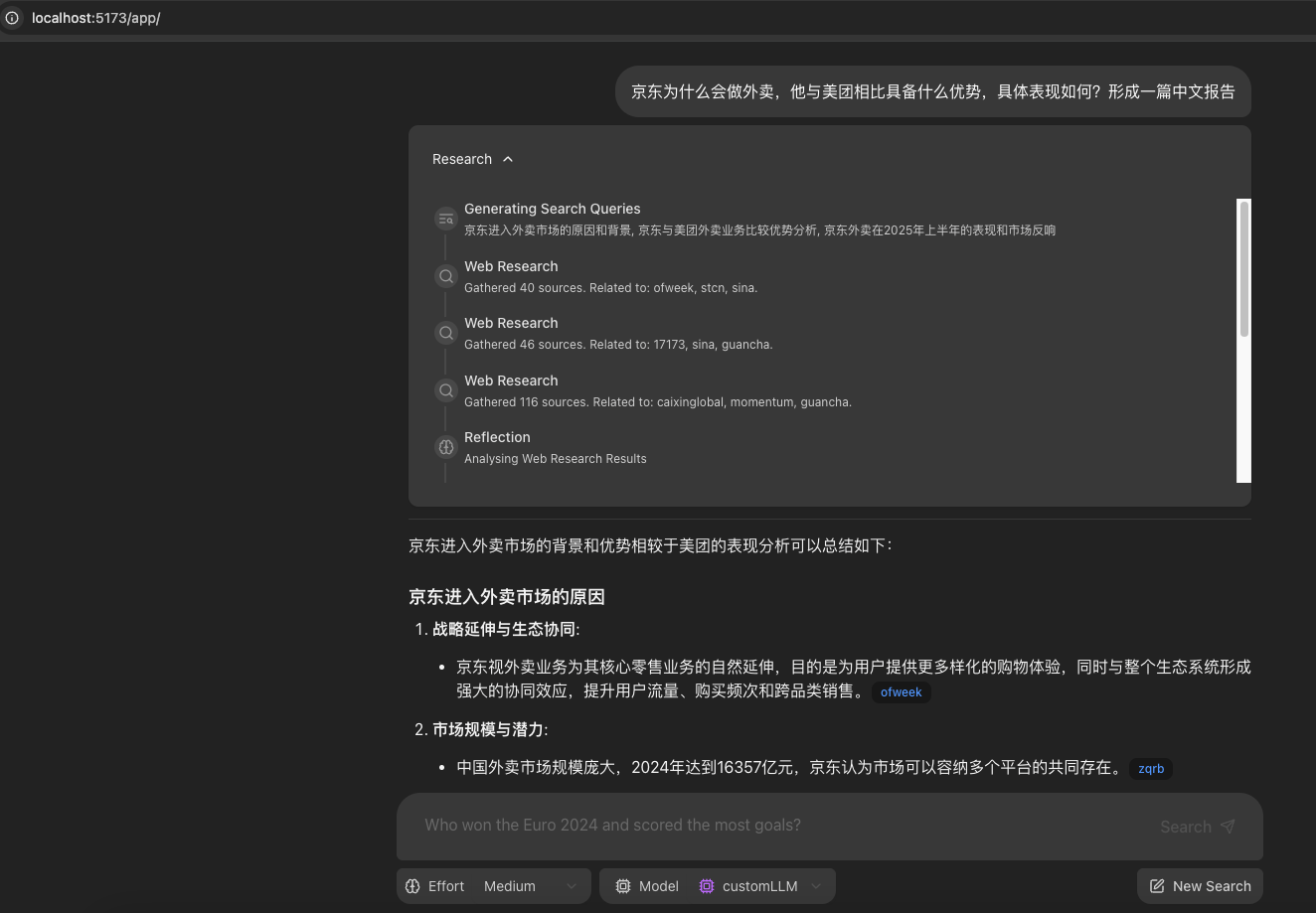The height and width of the screenshot is (913, 1316).
Task: Click the search icon for 46 sources Web Research
Action: click(x=446, y=333)
